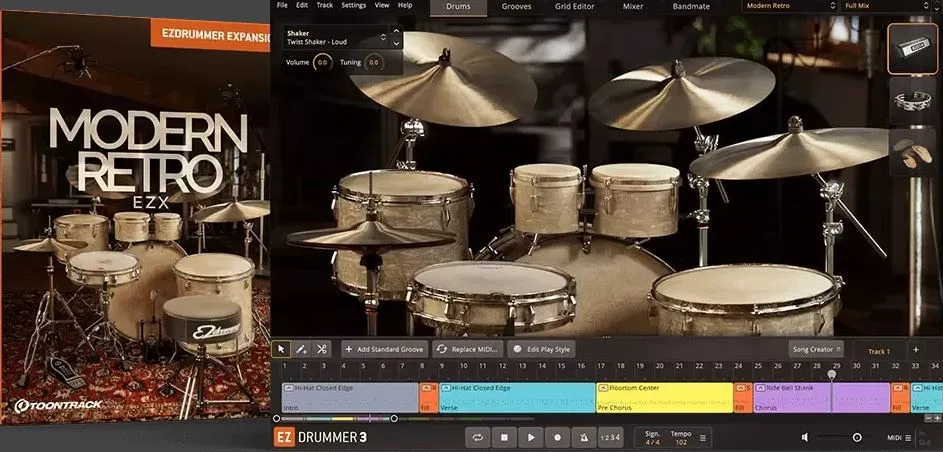
Task: Step to next instrument with down chevron
Action: tap(396, 43)
